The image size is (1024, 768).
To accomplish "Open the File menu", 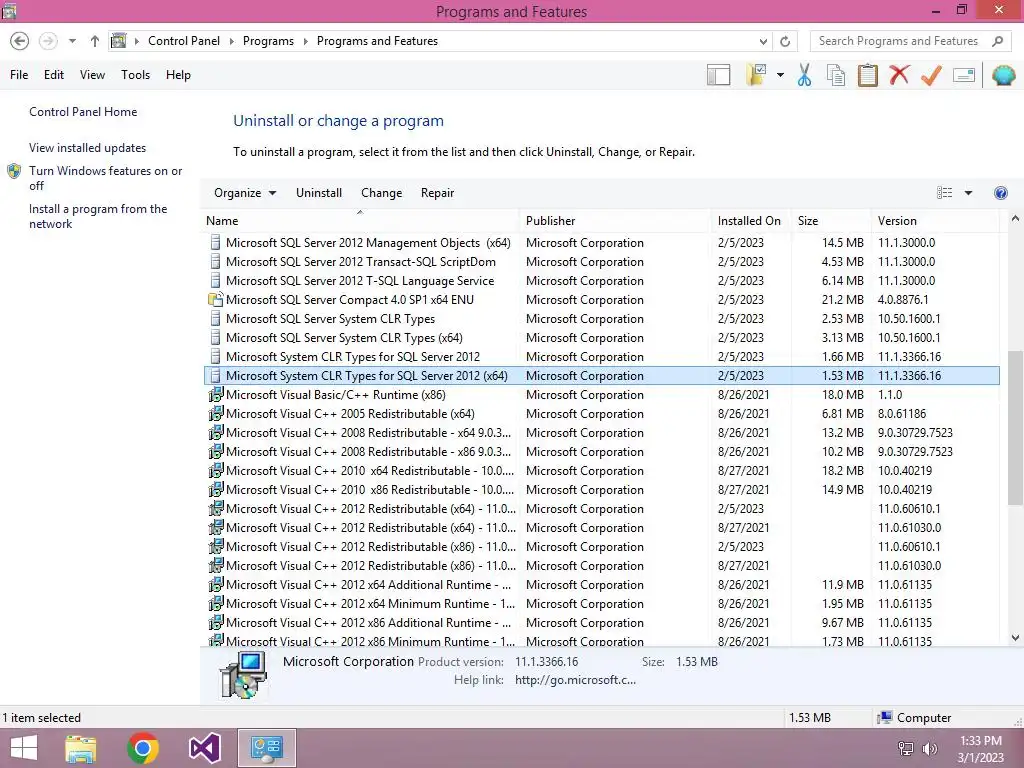I will coord(19,75).
